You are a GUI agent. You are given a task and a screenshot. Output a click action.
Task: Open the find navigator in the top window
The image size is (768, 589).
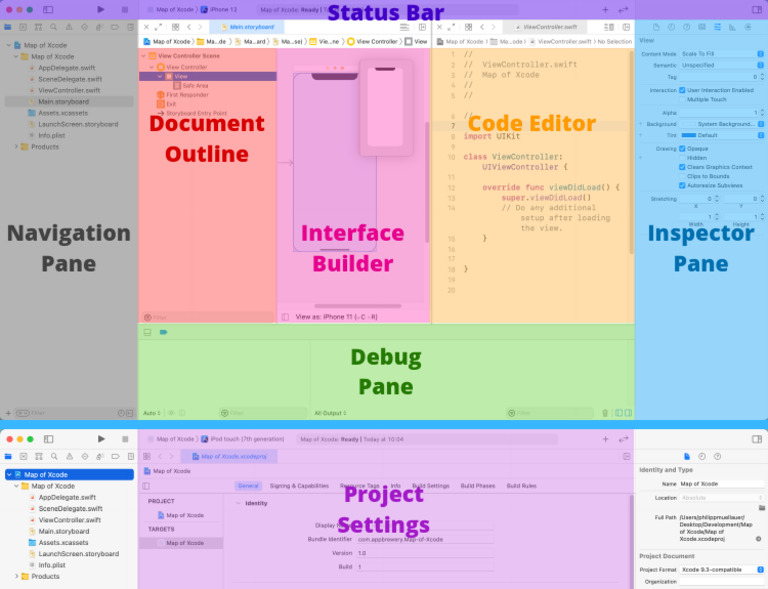pyautogui.click(x=53, y=27)
